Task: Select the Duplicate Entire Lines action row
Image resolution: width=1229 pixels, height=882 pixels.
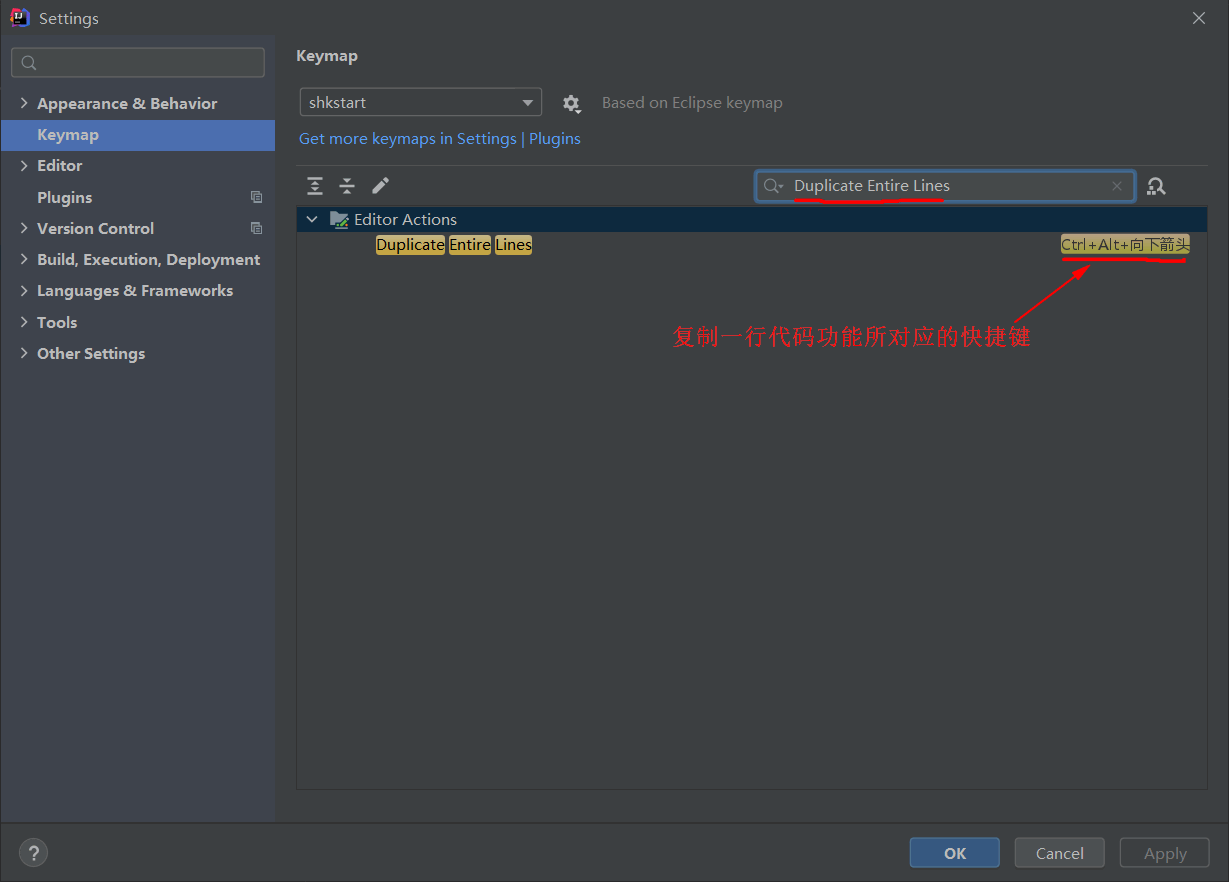Action: click(752, 245)
